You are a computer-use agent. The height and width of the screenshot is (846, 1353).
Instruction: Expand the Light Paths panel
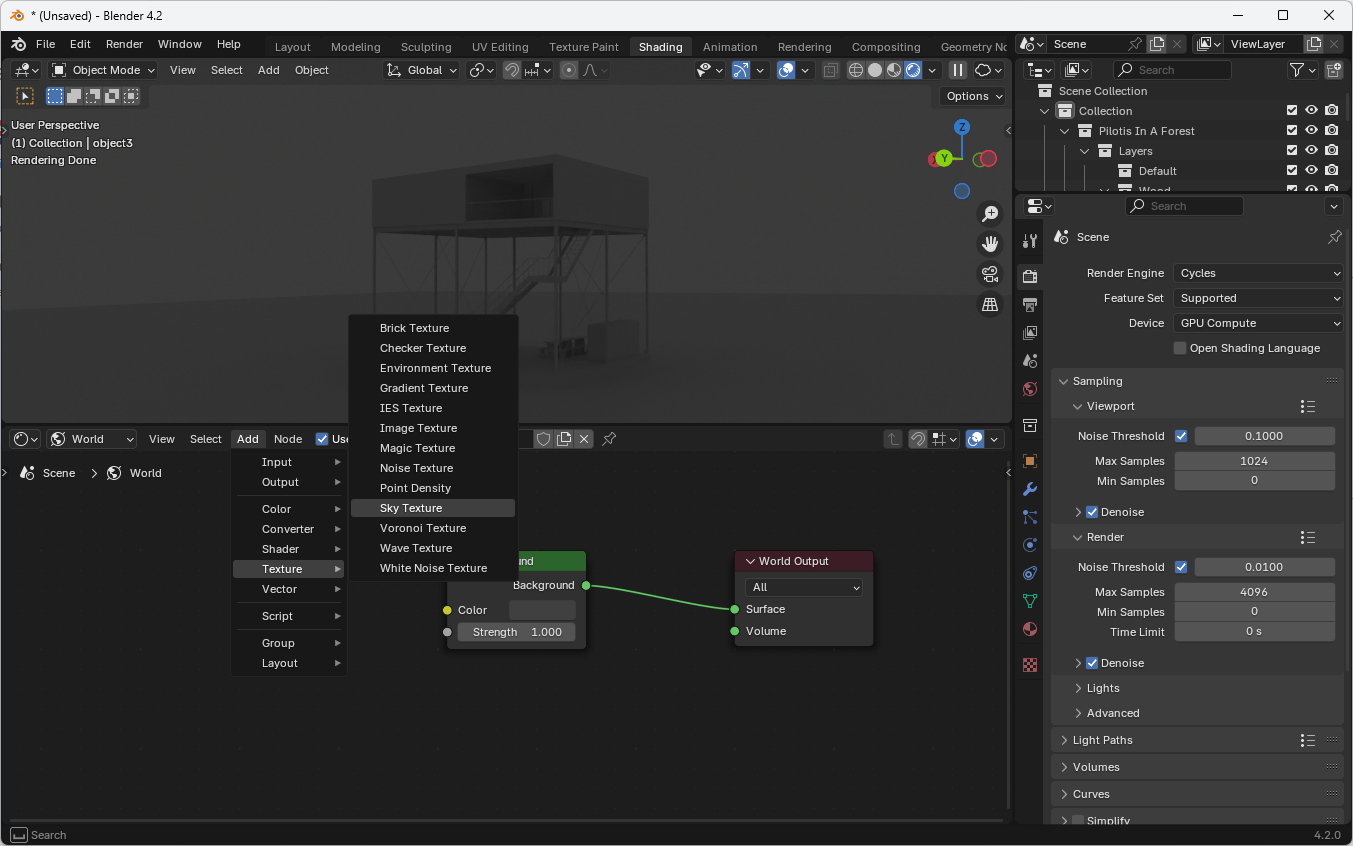pyautogui.click(x=1102, y=740)
